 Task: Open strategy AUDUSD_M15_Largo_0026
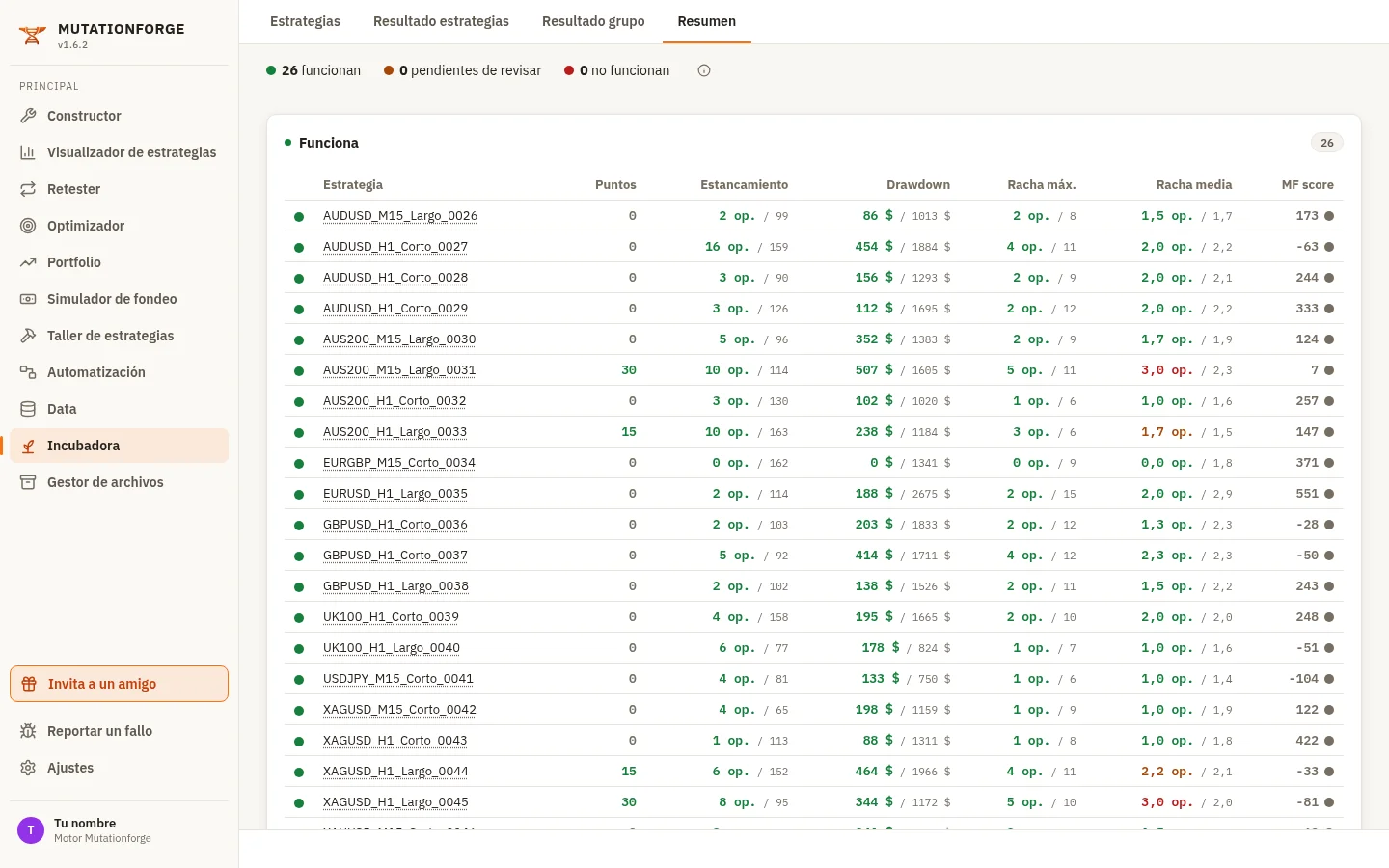400,216
